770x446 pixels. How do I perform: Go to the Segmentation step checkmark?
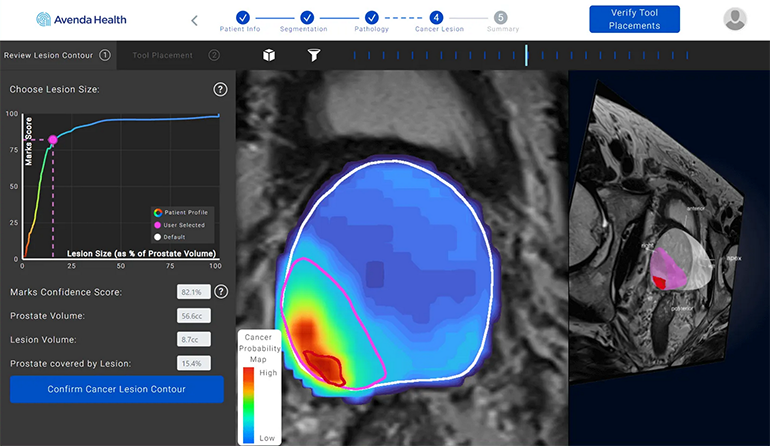[x=307, y=17]
